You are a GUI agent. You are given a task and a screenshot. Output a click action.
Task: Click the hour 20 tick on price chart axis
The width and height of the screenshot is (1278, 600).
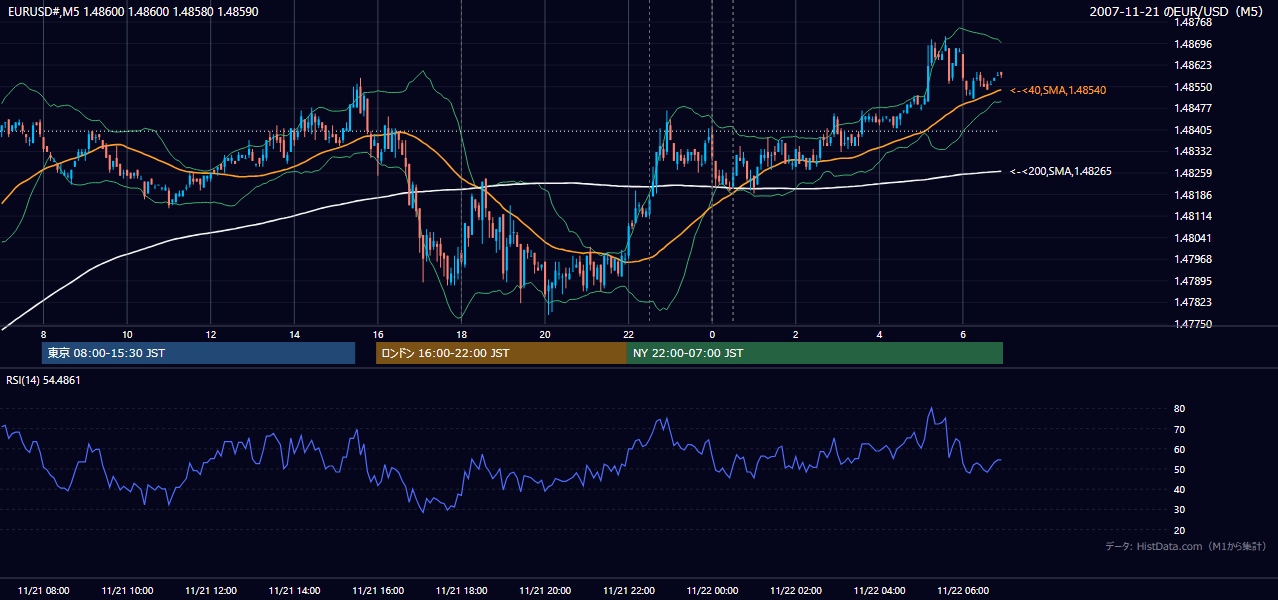(545, 333)
